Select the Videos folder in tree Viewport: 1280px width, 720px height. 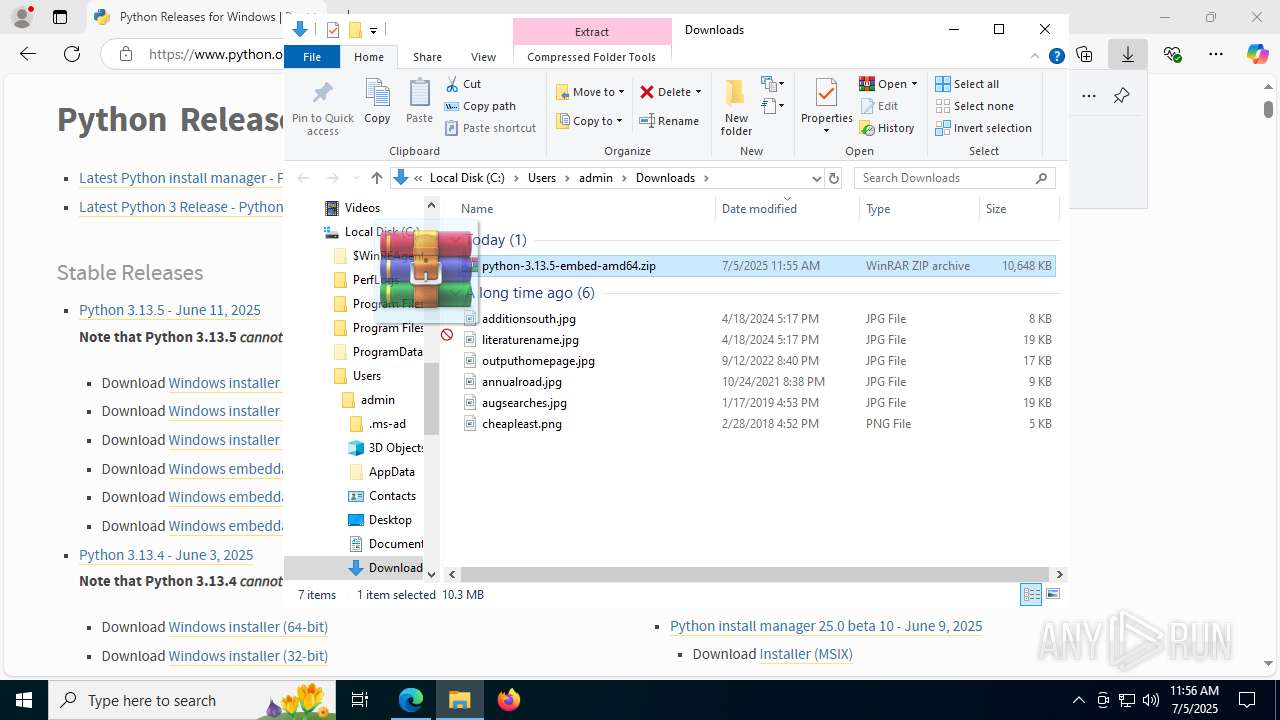tap(362, 208)
